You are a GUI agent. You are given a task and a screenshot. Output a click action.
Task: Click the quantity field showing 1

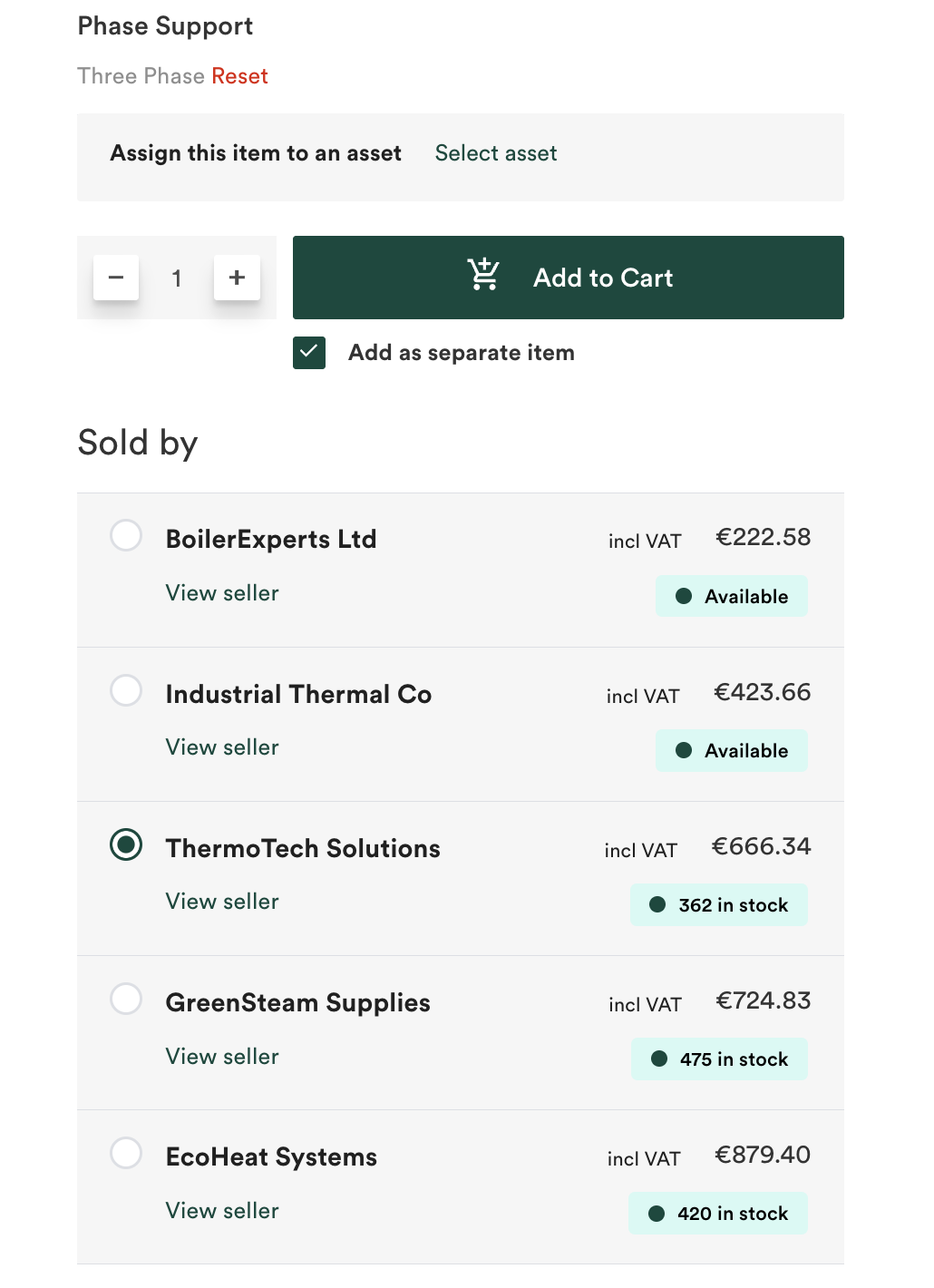point(177,278)
